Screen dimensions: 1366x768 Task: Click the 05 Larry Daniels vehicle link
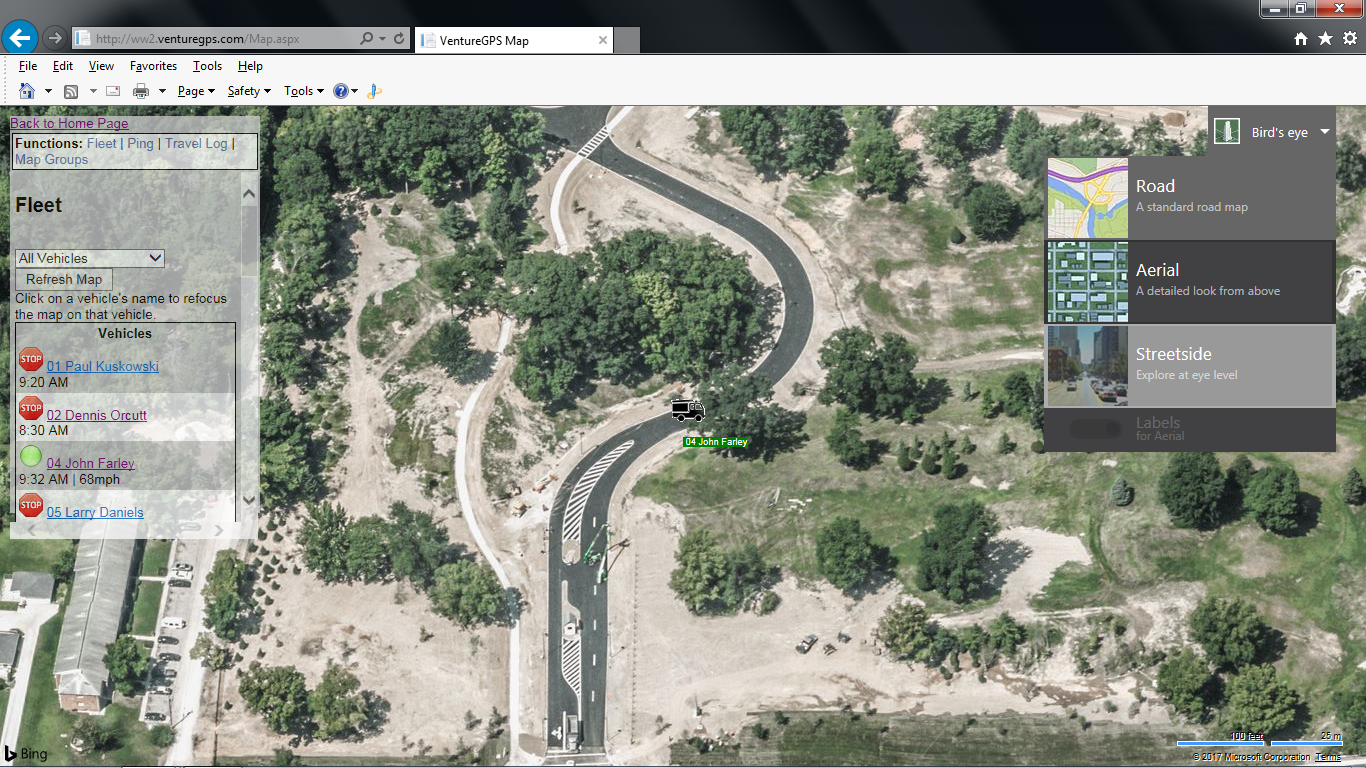(x=95, y=512)
